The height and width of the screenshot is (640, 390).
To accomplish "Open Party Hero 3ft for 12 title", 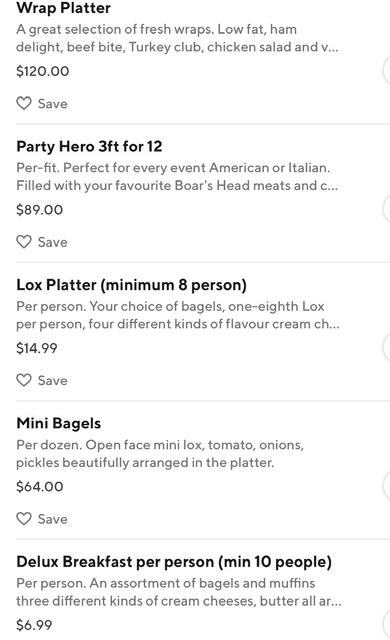I will (89, 146).
